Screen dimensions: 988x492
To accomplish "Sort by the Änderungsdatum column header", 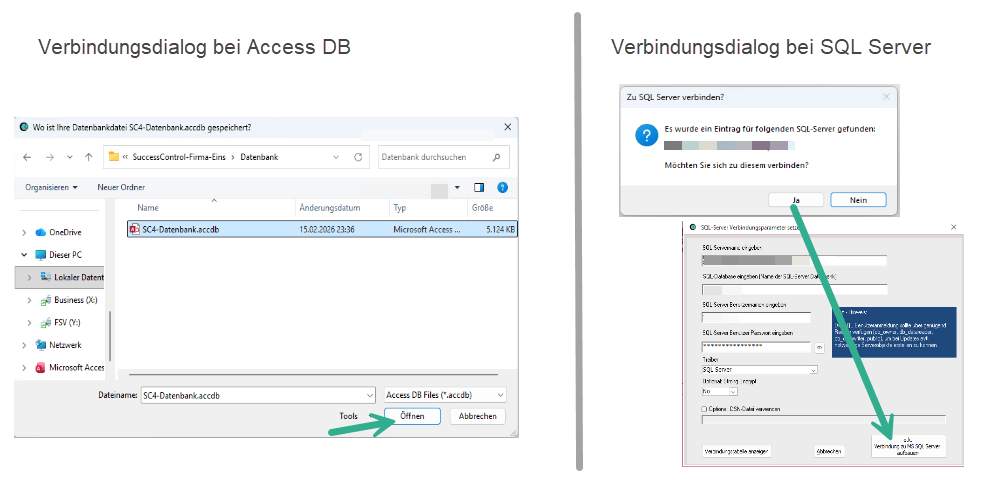I will [329, 208].
